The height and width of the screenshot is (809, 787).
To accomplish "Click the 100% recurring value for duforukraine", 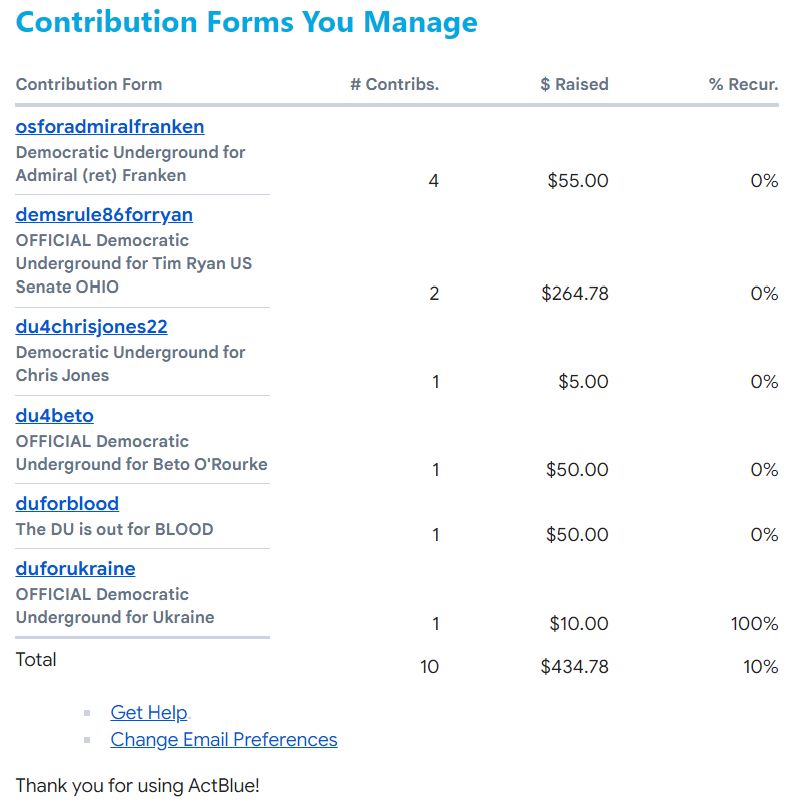I will point(754,624).
